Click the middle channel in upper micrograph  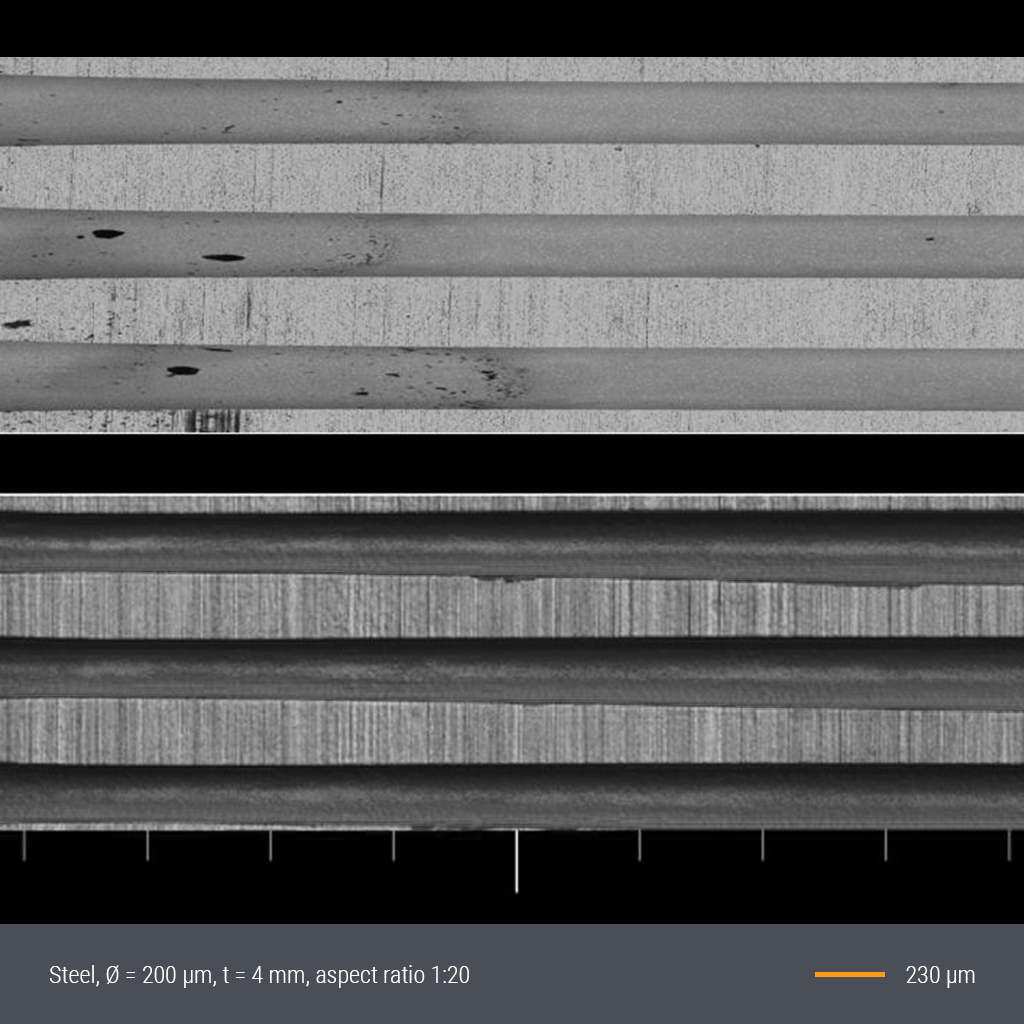(600, 245)
